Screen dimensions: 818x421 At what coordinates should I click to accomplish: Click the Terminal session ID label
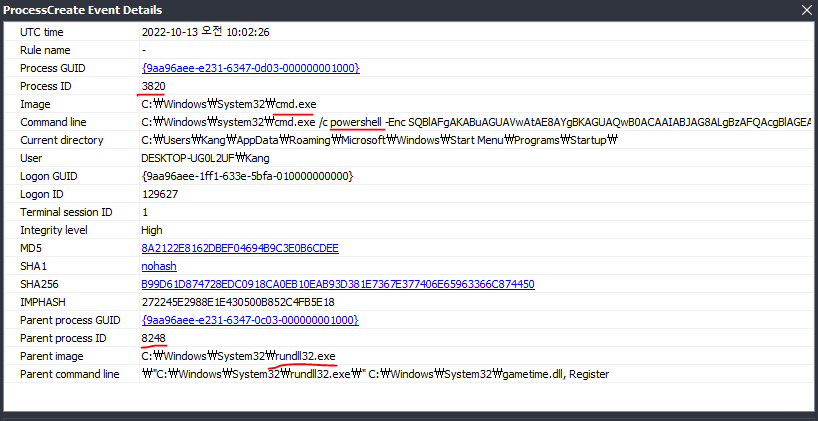(x=66, y=212)
